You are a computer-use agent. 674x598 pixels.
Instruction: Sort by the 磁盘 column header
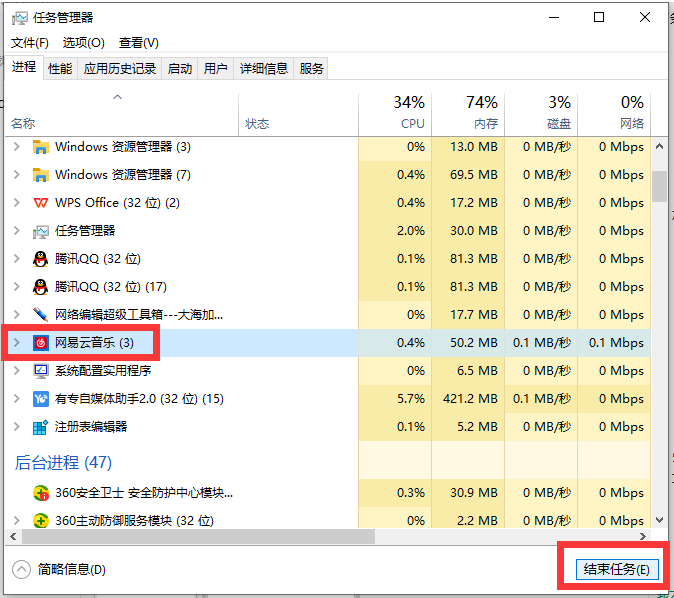click(x=541, y=114)
